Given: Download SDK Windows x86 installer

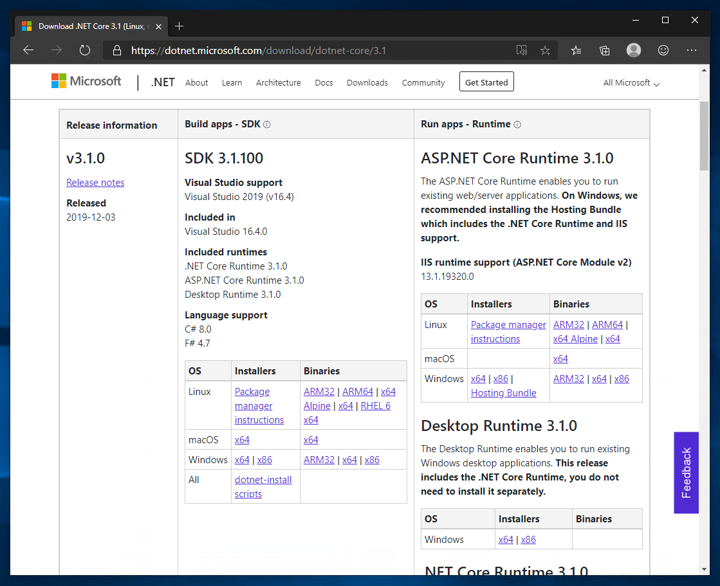Looking at the screenshot, I should [264, 460].
